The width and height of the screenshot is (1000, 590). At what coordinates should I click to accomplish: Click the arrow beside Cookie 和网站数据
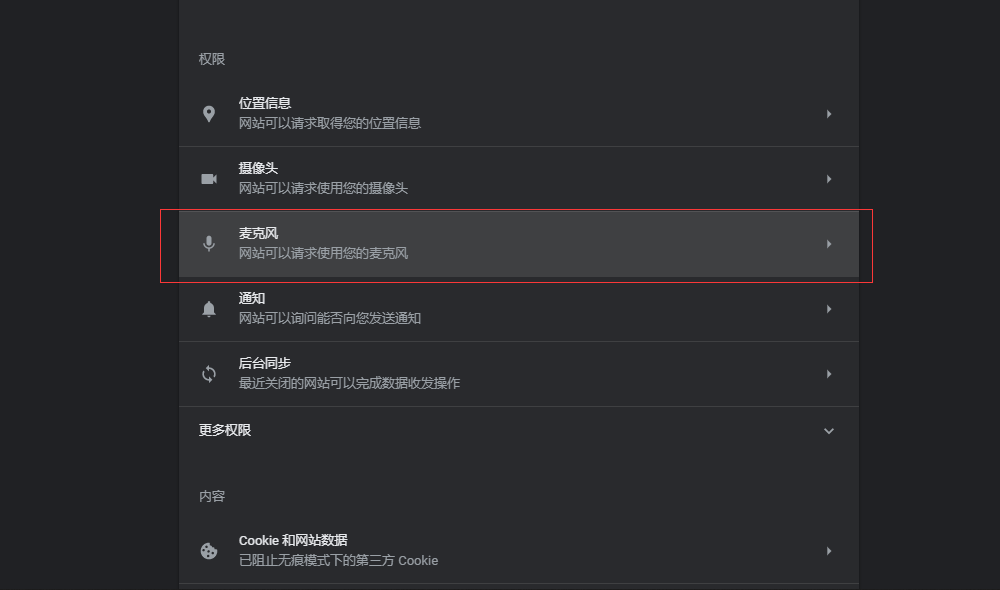coord(828,551)
